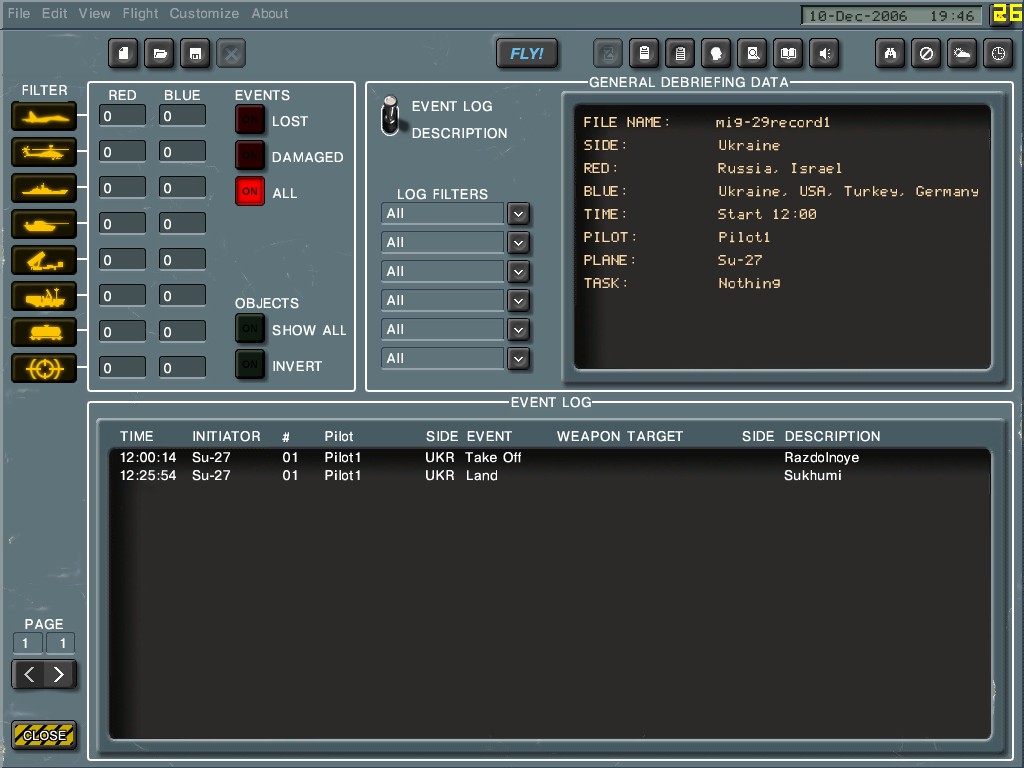1024x768 pixels.
Task: Toggle the missile launcher filter icon
Action: [44, 261]
